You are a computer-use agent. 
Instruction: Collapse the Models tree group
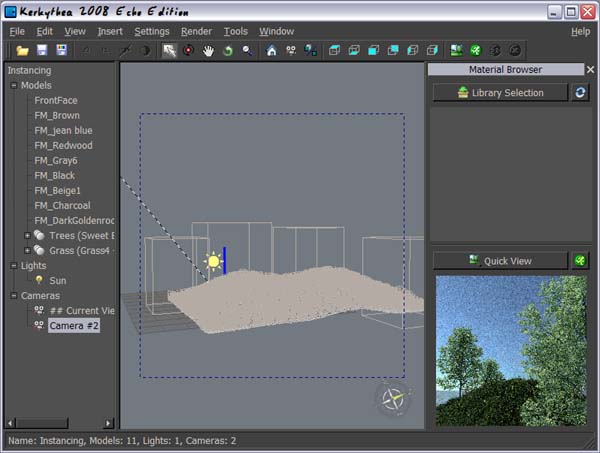coord(14,85)
